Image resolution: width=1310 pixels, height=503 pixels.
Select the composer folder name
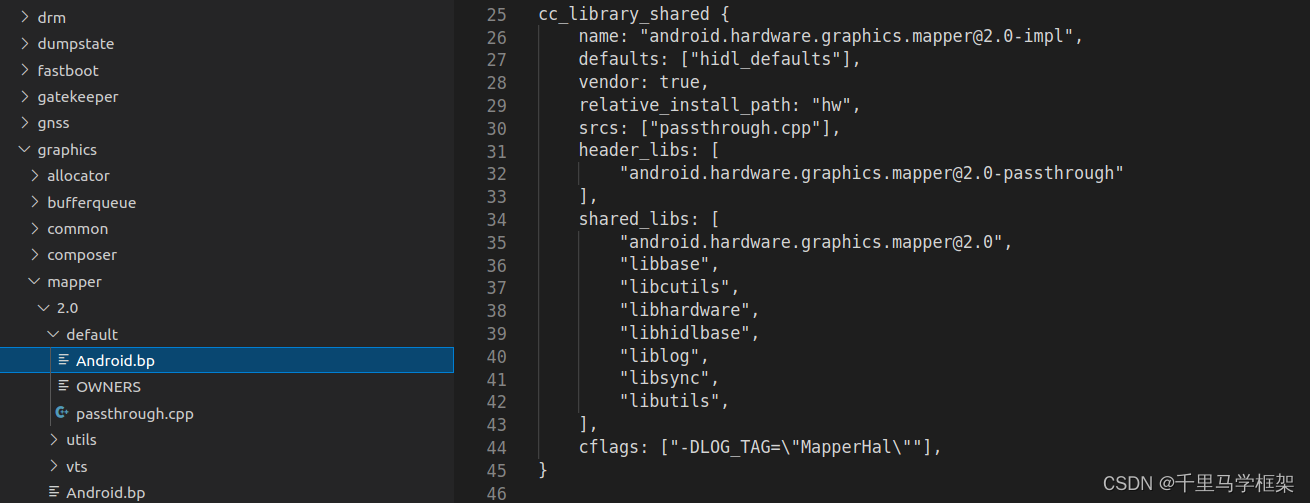(x=82, y=255)
